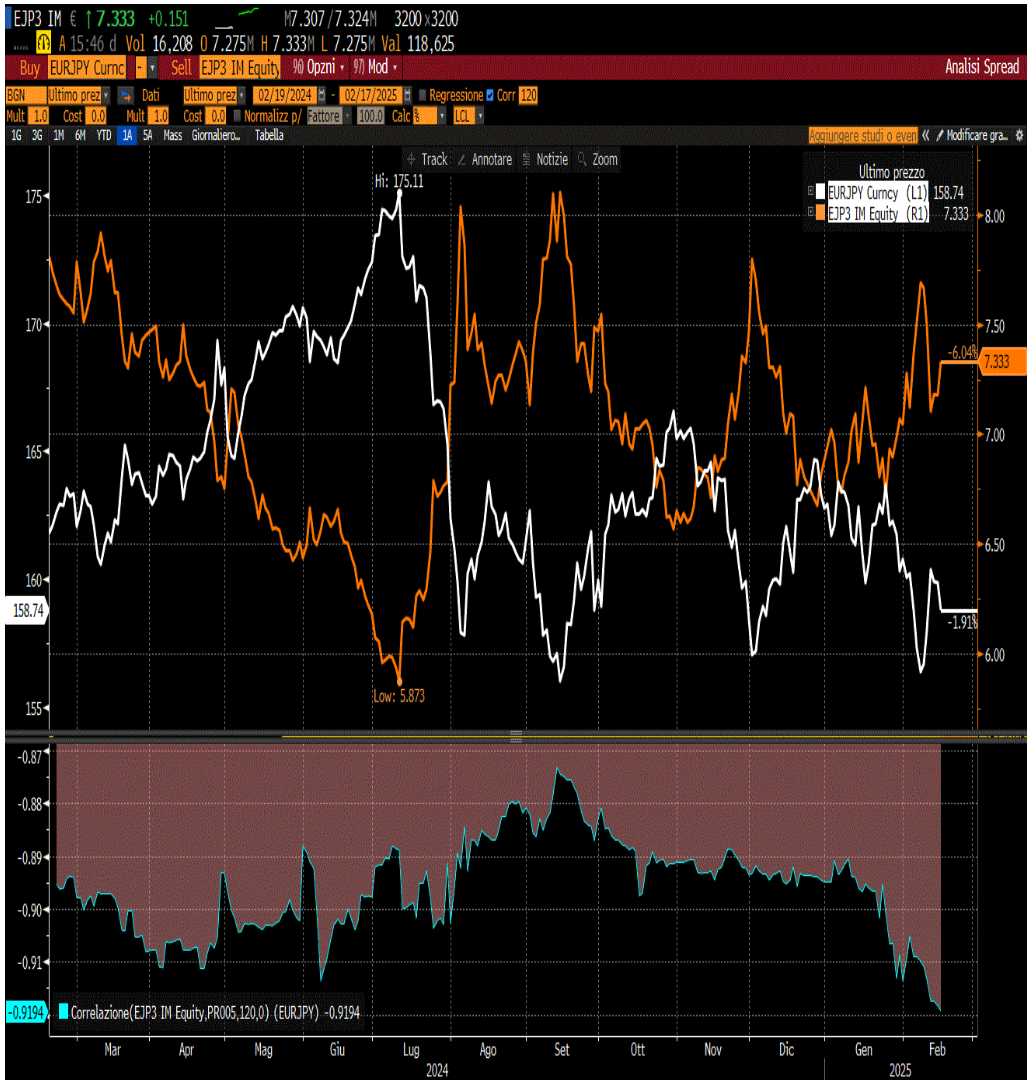Expand the EURJPY Curncy legend entry
Image resolution: width=1032 pixels, height=1083 pixels.
(811, 191)
